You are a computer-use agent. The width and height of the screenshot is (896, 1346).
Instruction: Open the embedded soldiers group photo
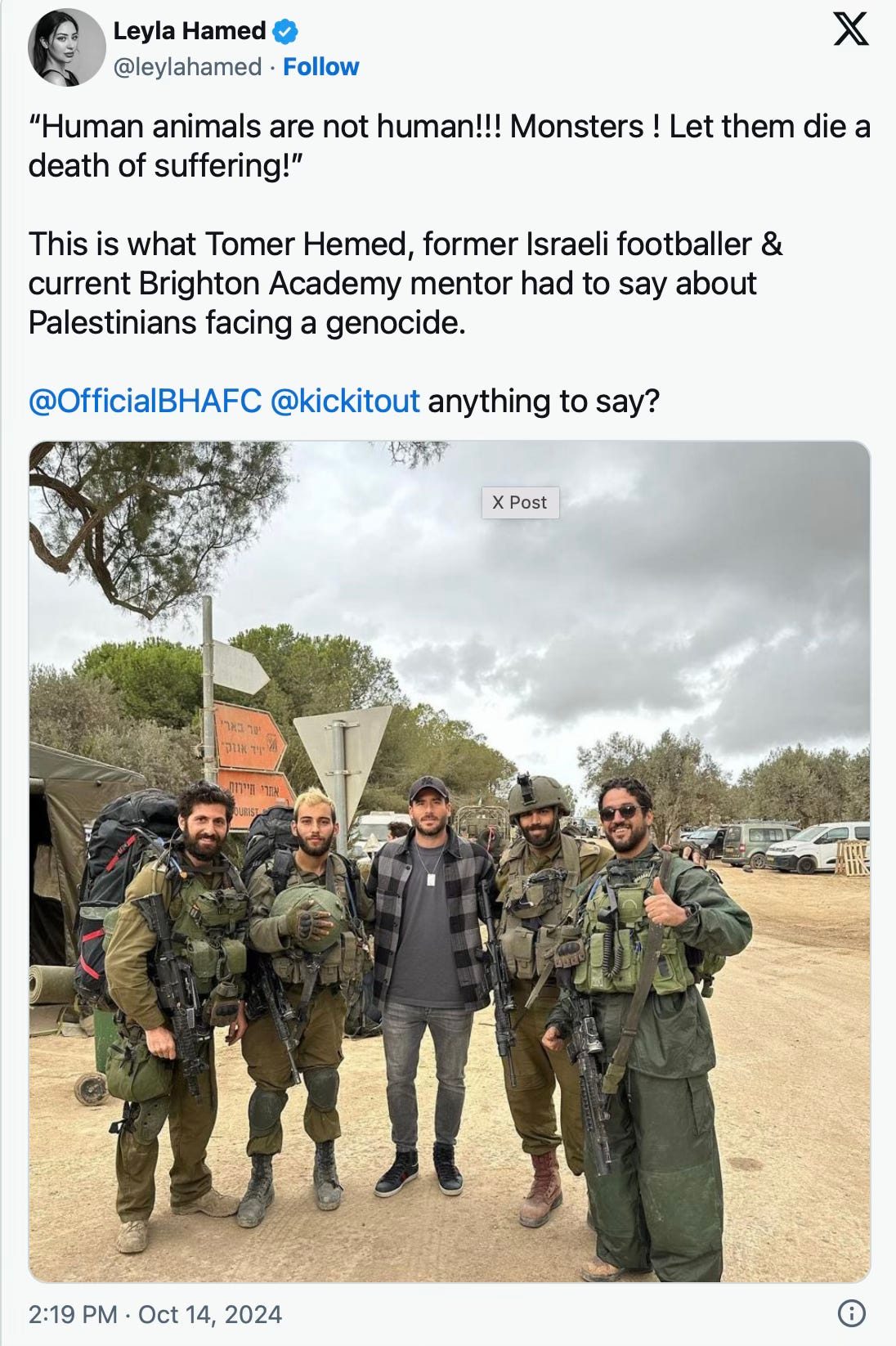(450, 861)
